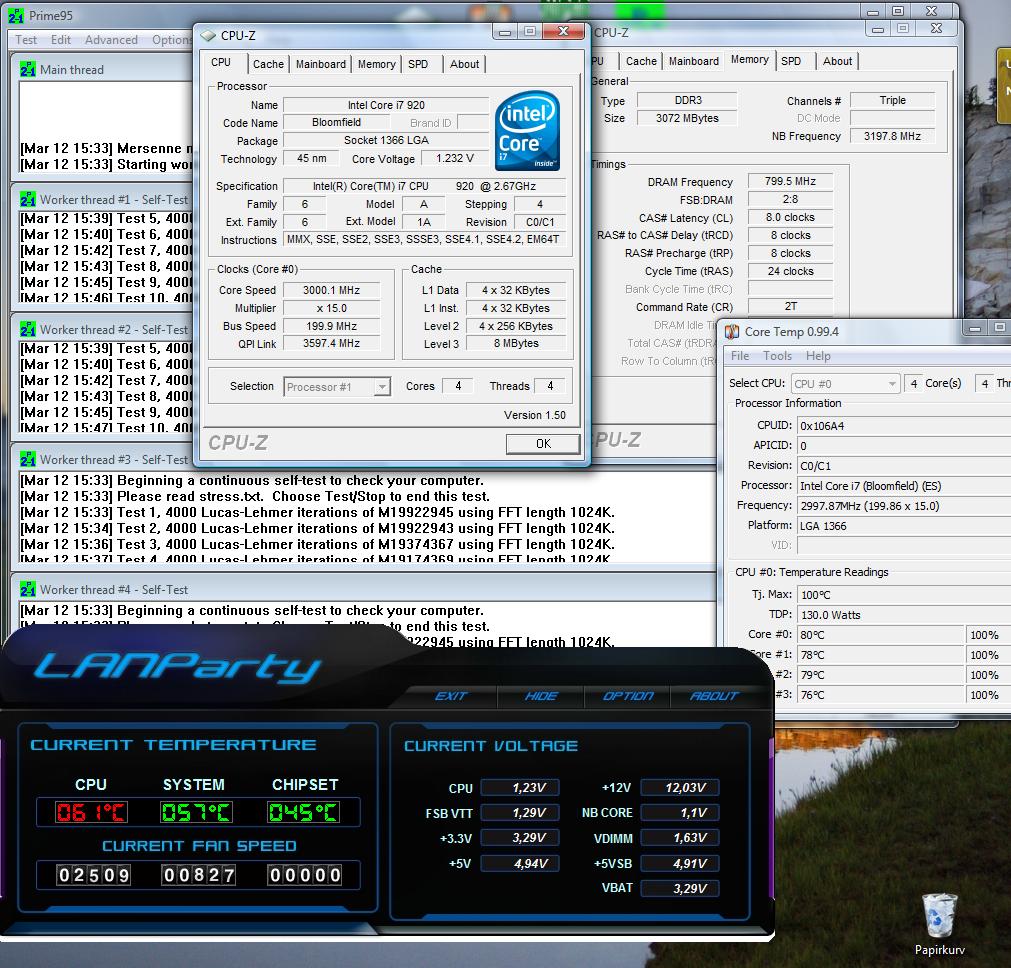This screenshot has height=968, width=1011.
Task: Click the QPI Link 3597.4 MHz value
Action: pyautogui.click(x=331, y=343)
